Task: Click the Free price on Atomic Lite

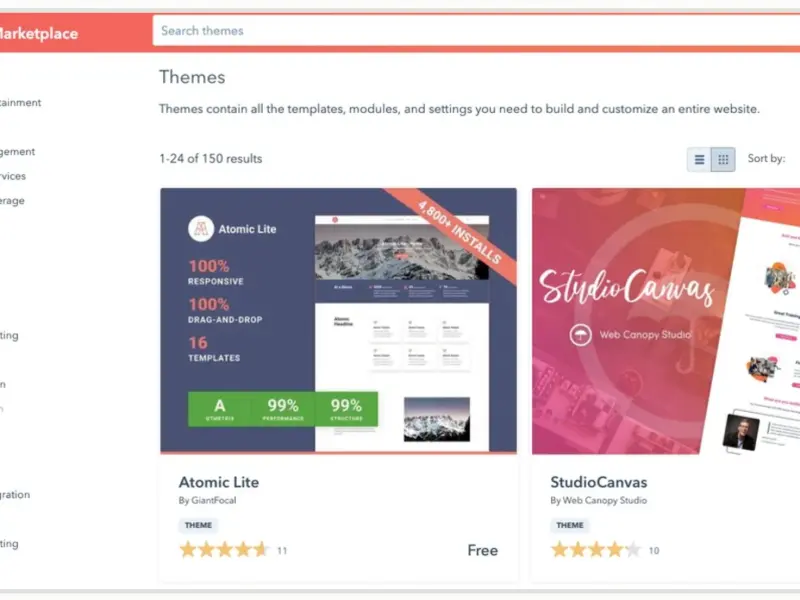Action: [483, 550]
